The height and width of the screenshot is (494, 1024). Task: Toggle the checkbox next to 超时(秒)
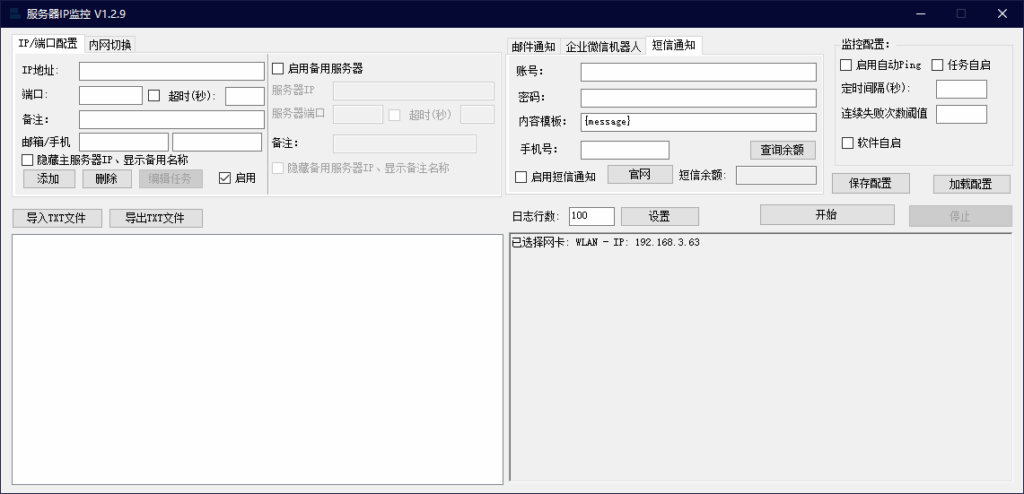154,95
